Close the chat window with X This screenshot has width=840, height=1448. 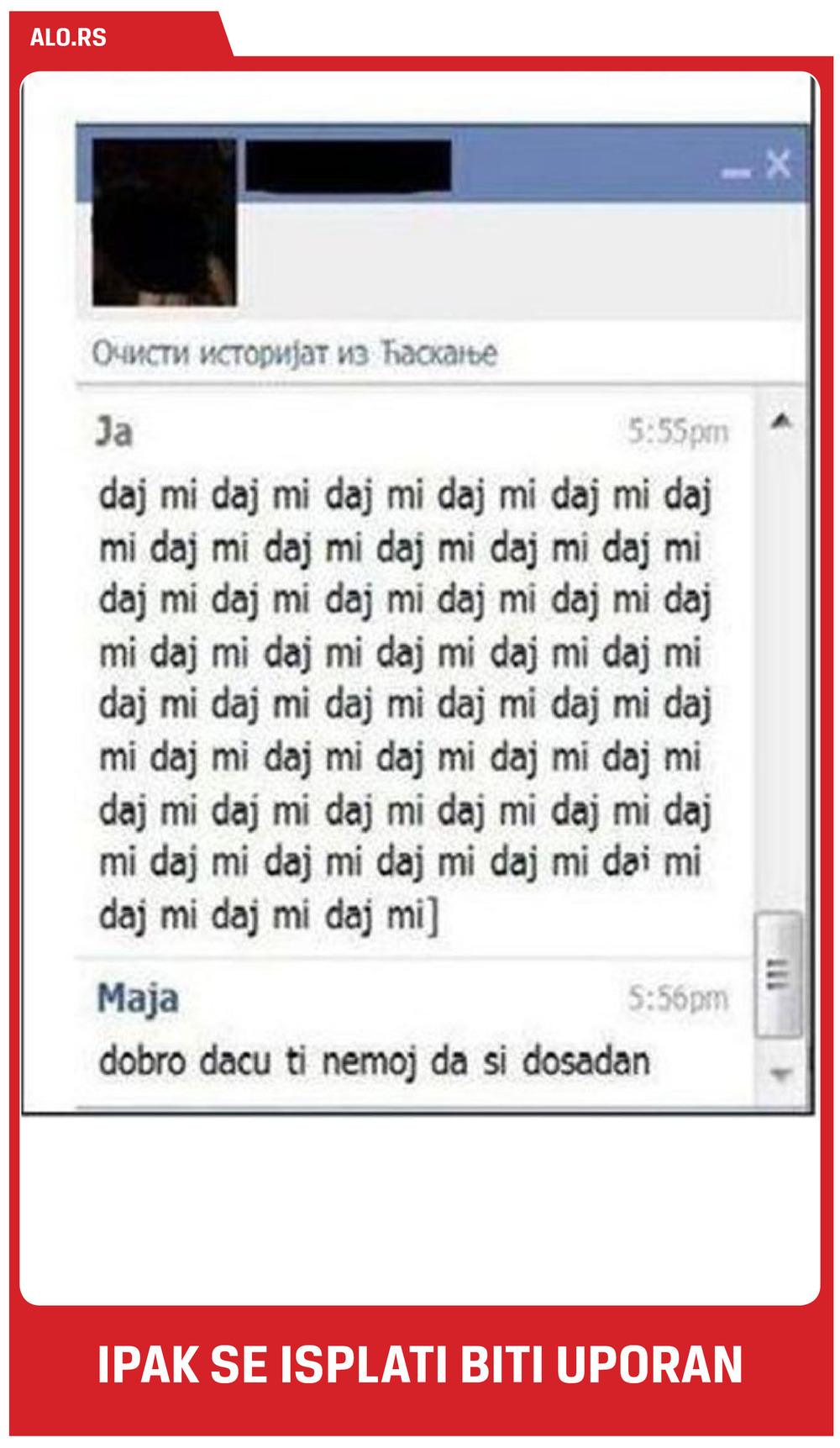tap(779, 163)
